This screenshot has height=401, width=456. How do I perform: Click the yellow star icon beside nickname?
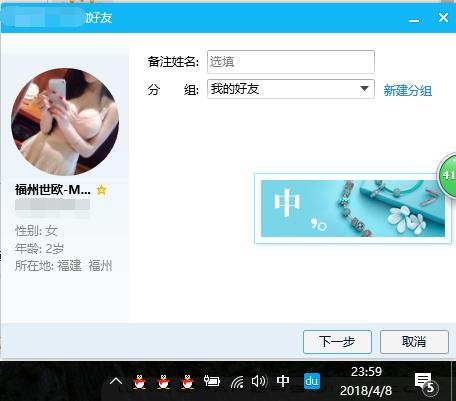[x=101, y=190]
